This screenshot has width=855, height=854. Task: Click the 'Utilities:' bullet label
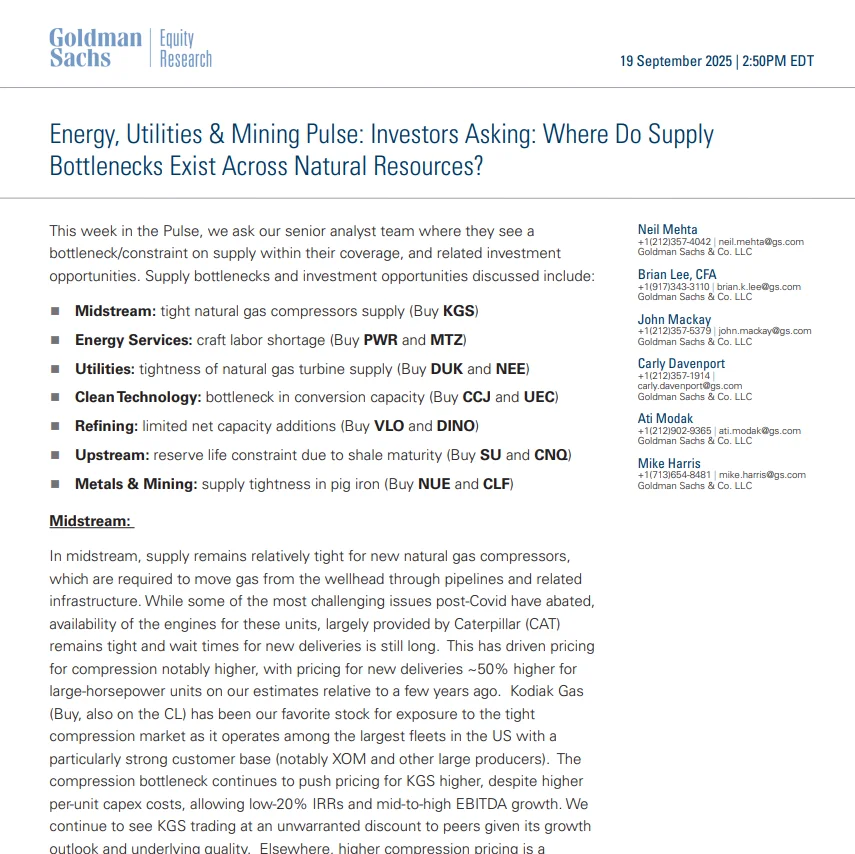[x=105, y=369]
